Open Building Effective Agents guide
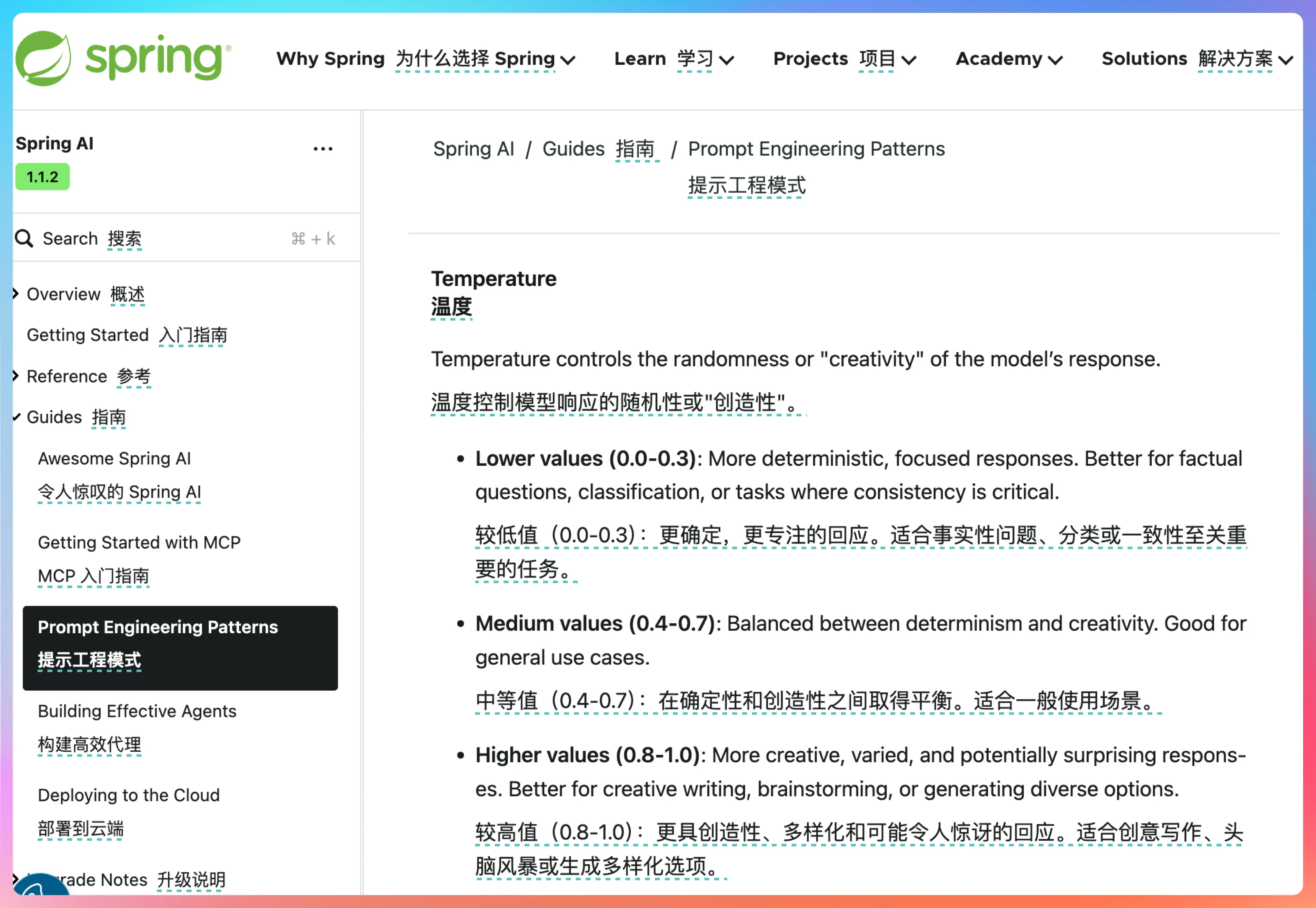 [136, 711]
